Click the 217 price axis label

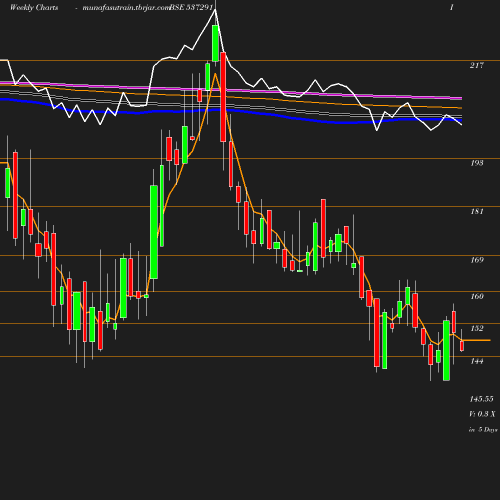[477, 65]
